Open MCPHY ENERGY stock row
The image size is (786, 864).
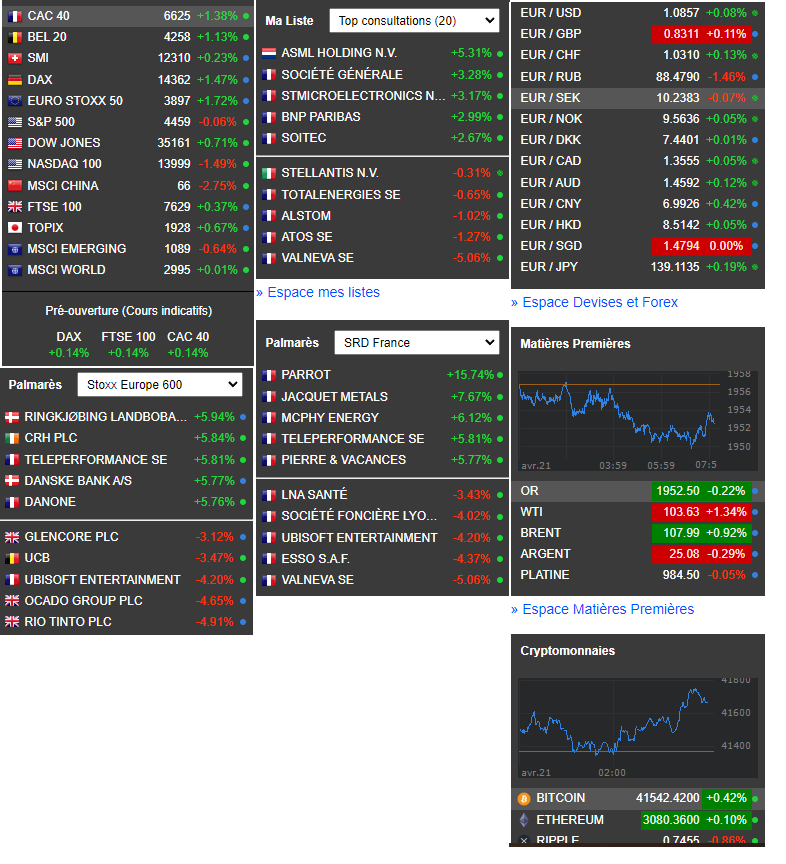coord(383,418)
